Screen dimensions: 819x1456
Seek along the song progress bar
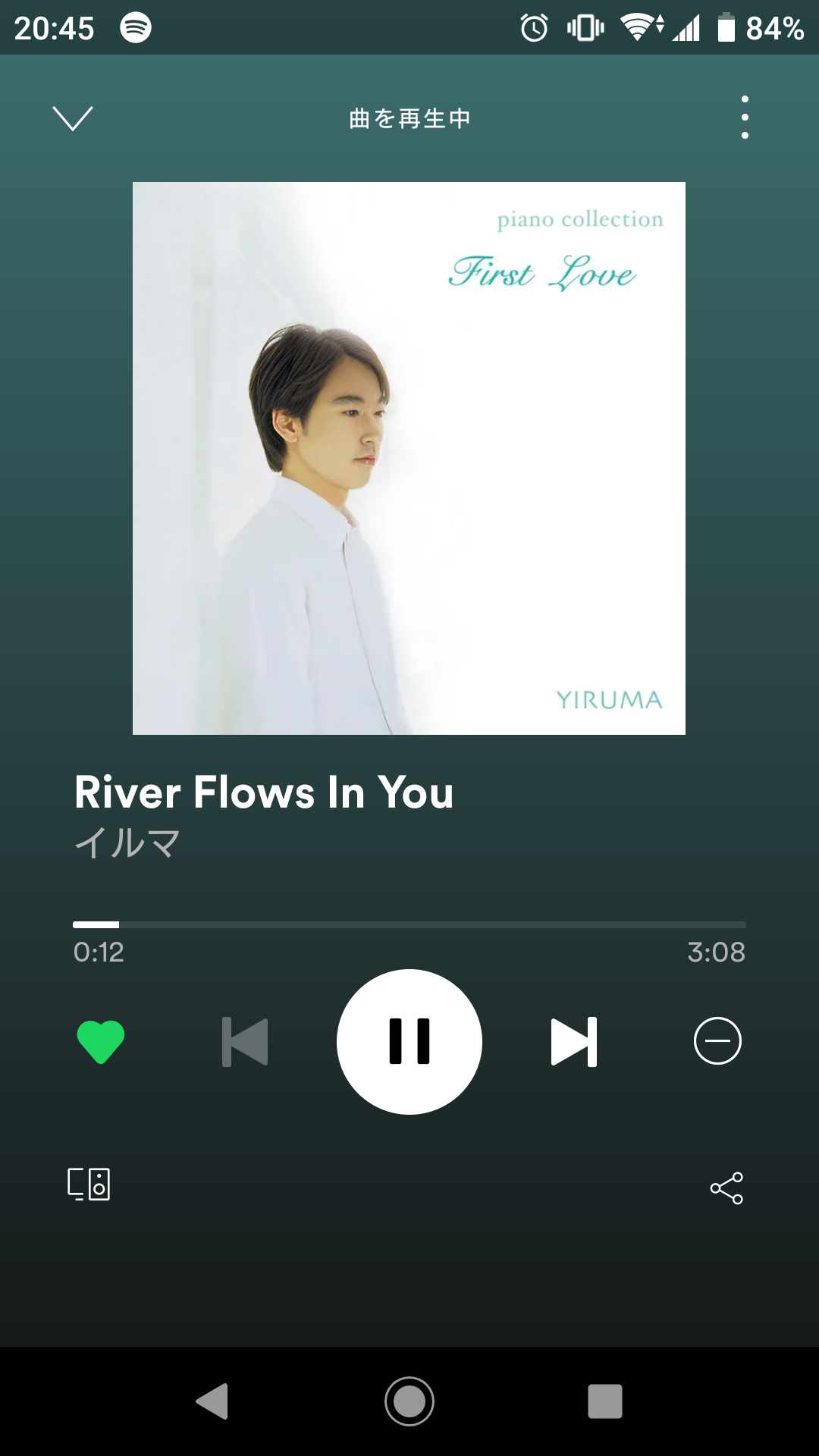[x=409, y=924]
